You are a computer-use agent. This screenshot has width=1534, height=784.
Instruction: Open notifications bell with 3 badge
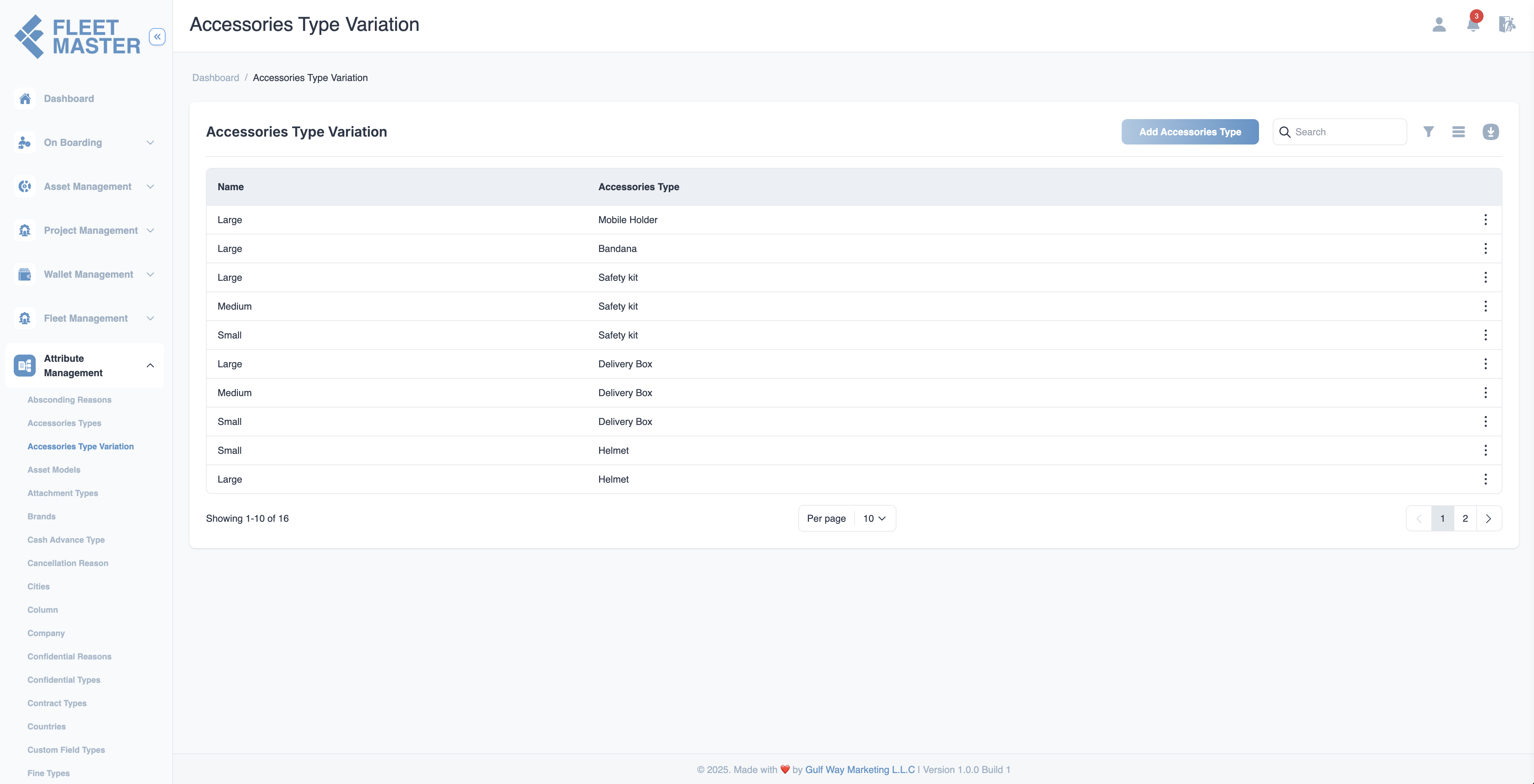point(1473,24)
